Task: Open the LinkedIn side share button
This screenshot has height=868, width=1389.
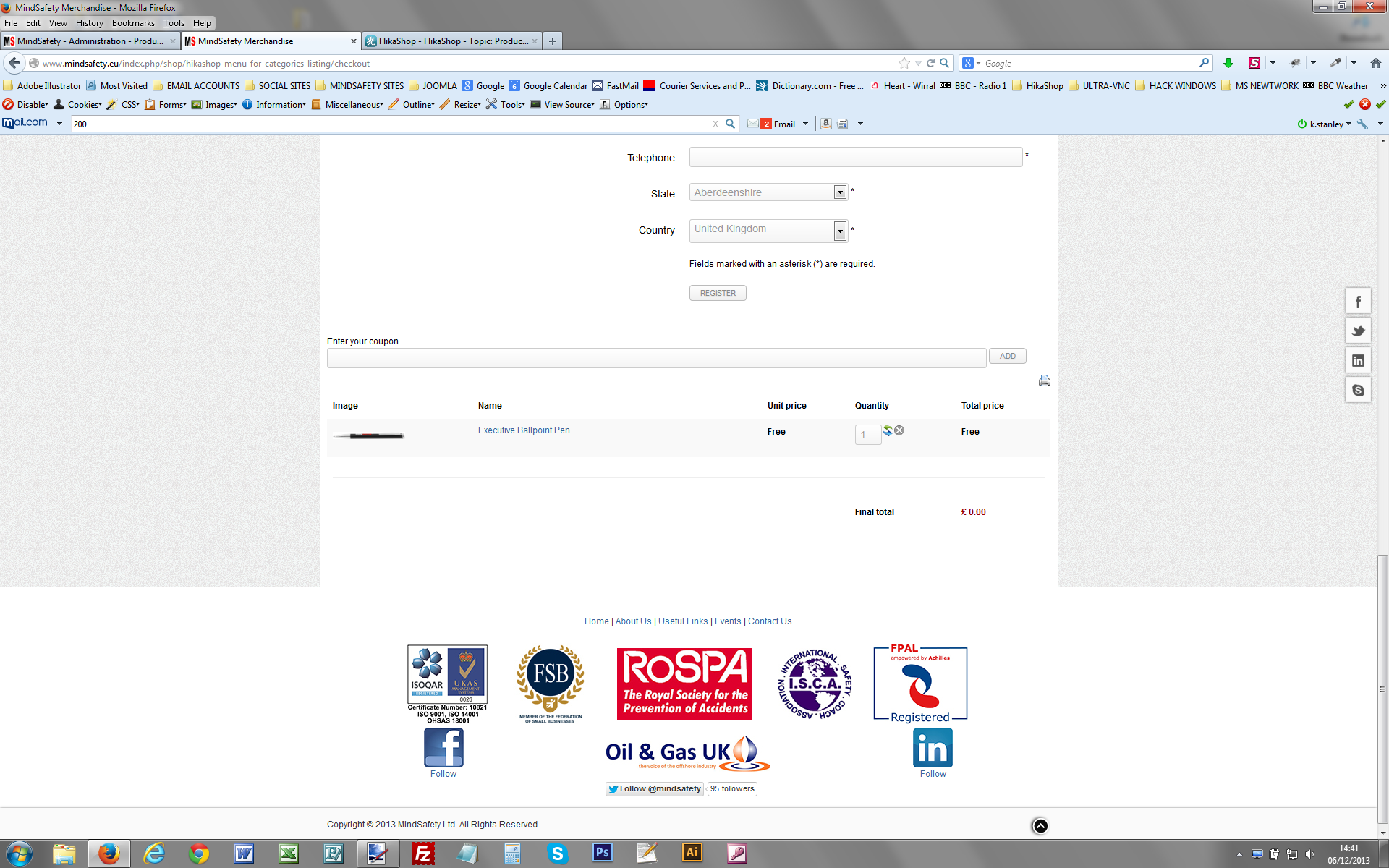Action: [x=1358, y=360]
